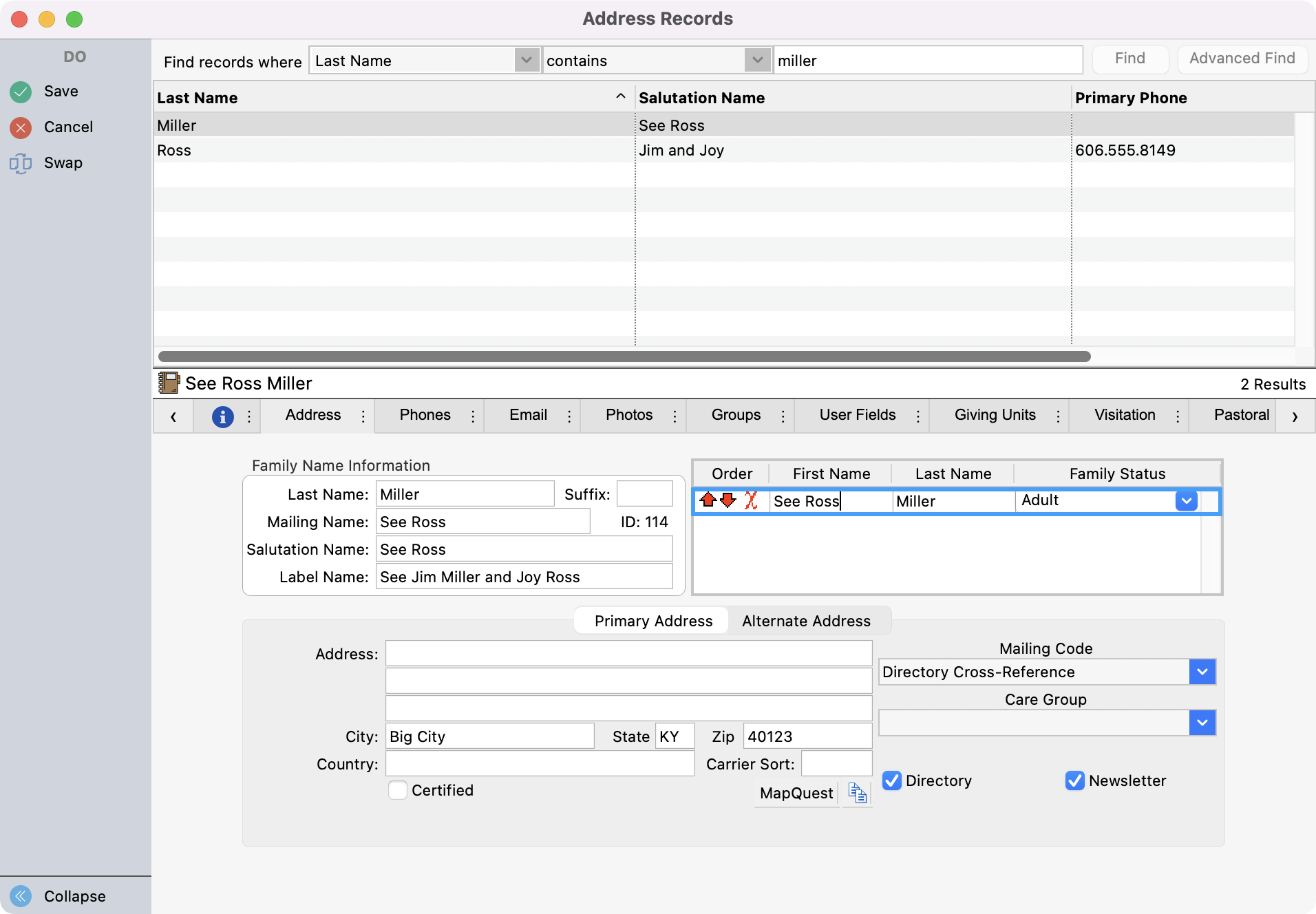Image resolution: width=1316 pixels, height=914 pixels.
Task: Click the copy address icon beside MapQuest
Action: (x=856, y=793)
